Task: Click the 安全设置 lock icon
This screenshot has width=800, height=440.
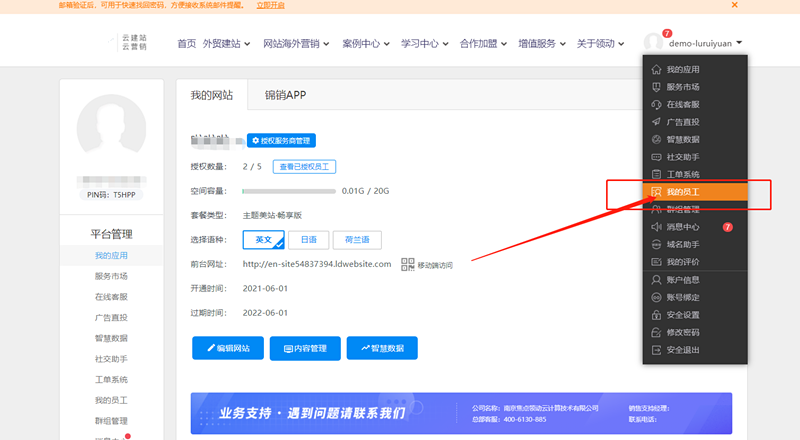Action: coord(656,314)
